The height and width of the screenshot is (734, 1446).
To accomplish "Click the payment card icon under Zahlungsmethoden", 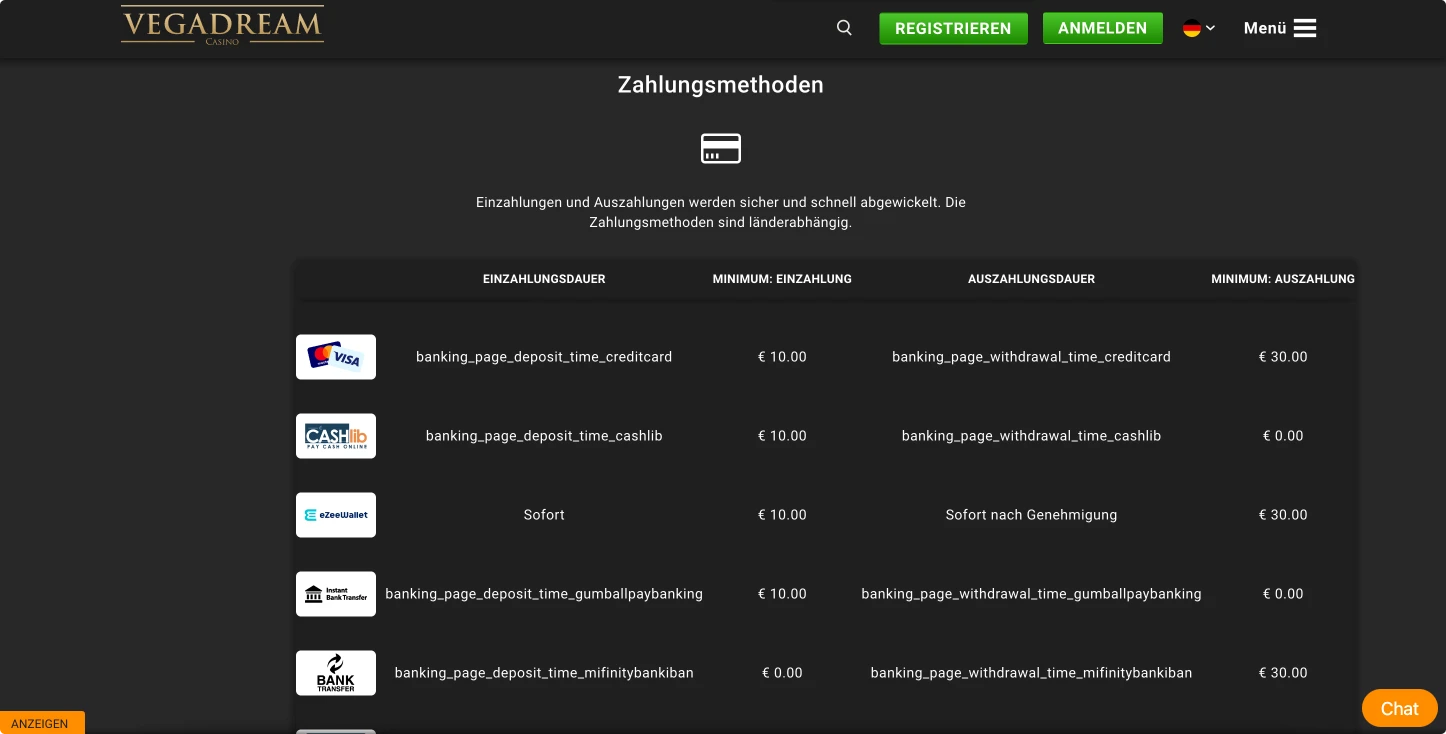I will pyautogui.click(x=720, y=148).
